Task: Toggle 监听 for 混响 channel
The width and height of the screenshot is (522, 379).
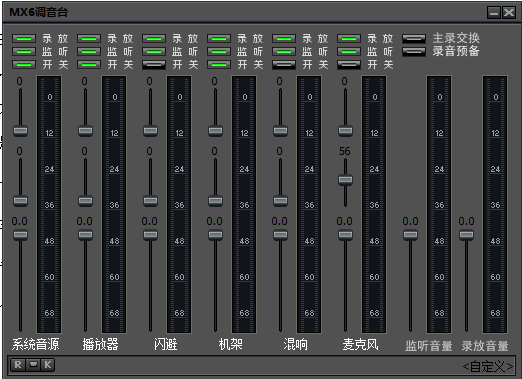Action: pyautogui.click(x=284, y=52)
